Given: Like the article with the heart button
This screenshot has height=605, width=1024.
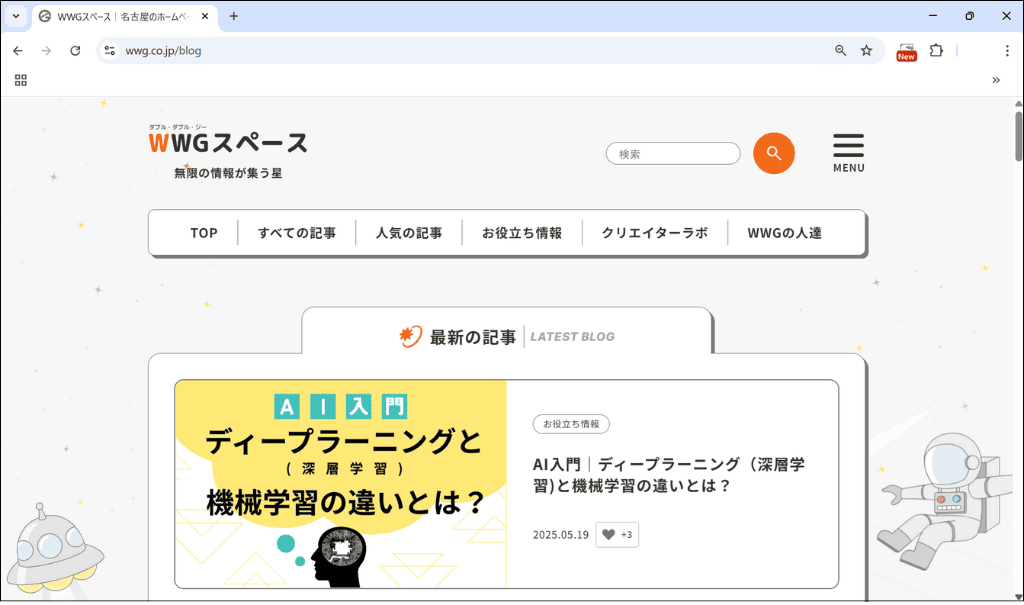Looking at the screenshot, I should (617, 534).
